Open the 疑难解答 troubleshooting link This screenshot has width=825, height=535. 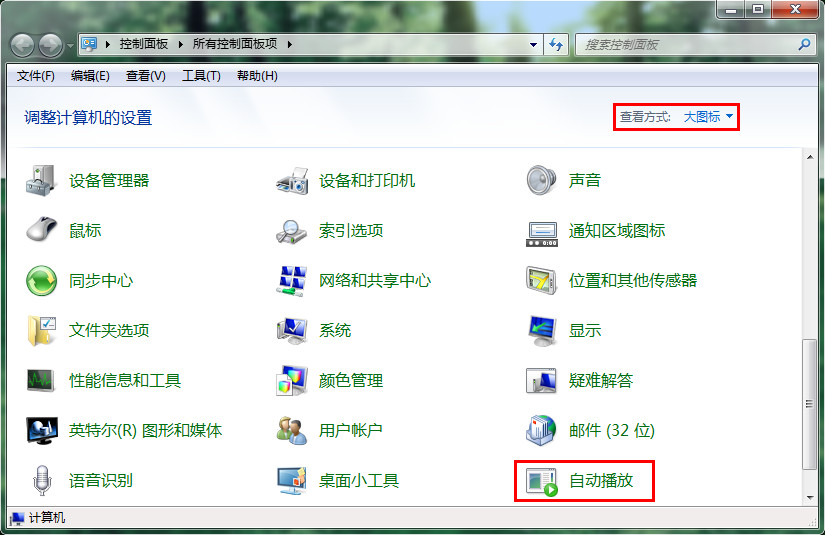600,381
